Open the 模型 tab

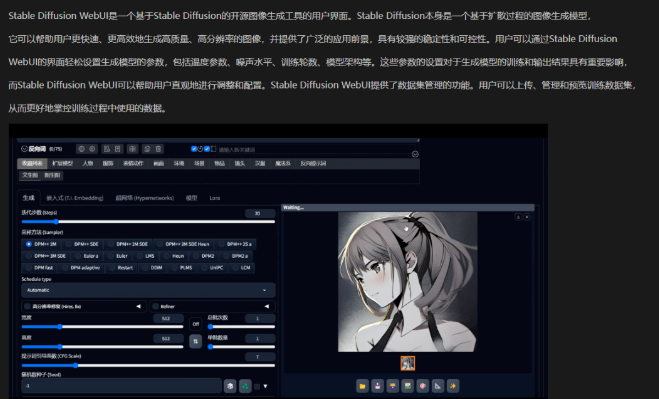[192, 198]
